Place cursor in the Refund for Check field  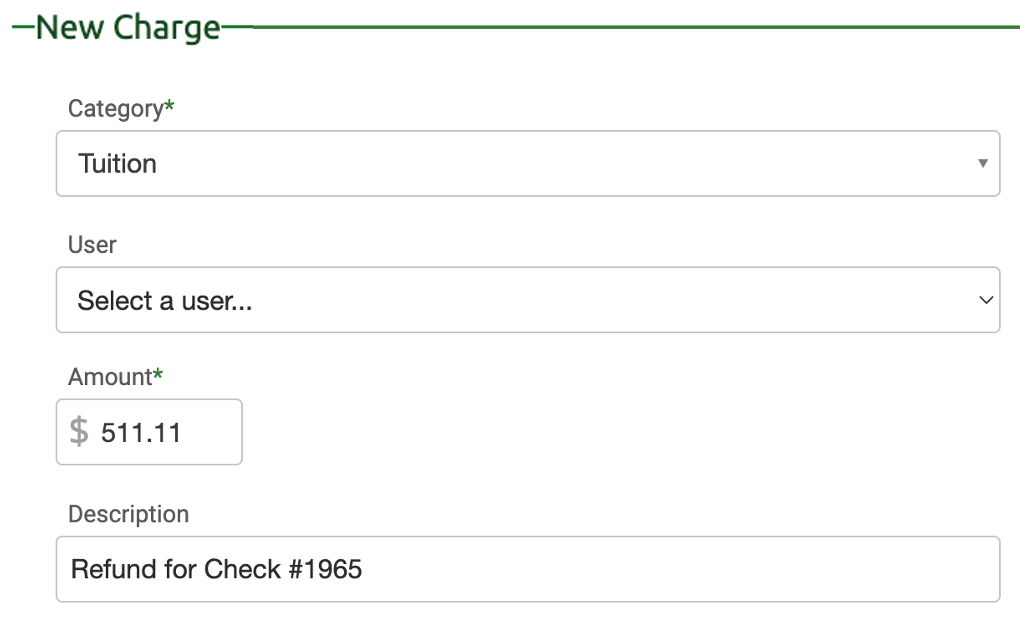400,568
